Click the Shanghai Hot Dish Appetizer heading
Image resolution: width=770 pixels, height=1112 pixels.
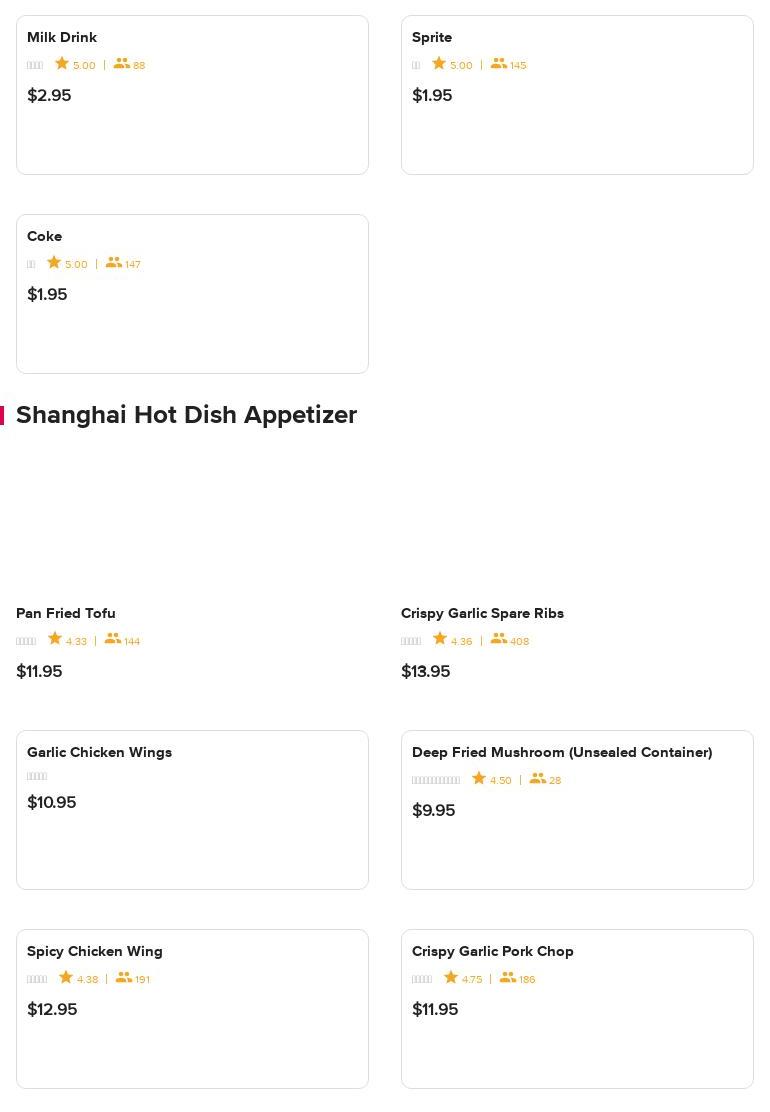tap(186, 415)
